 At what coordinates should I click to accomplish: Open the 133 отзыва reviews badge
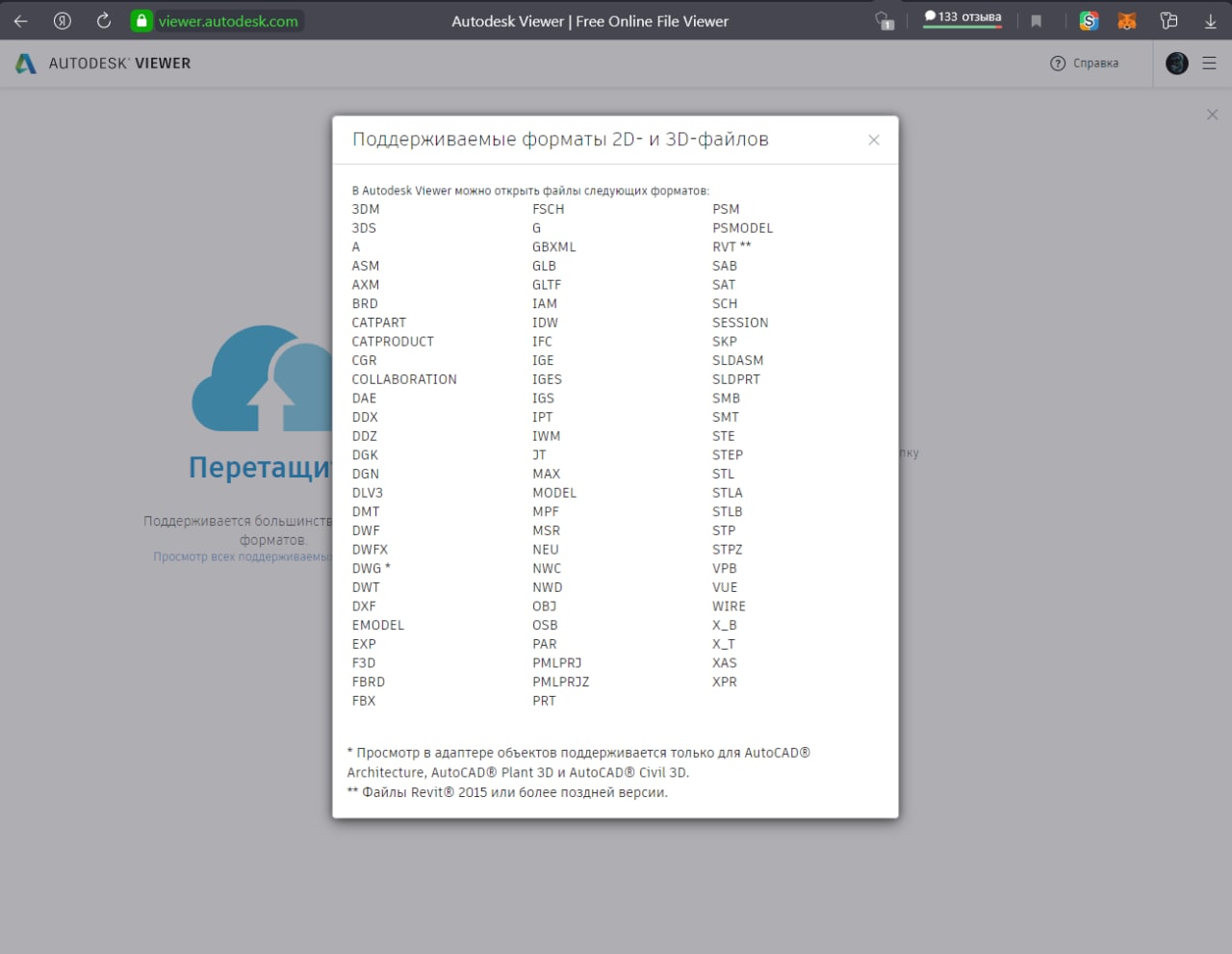coord(962,17)
